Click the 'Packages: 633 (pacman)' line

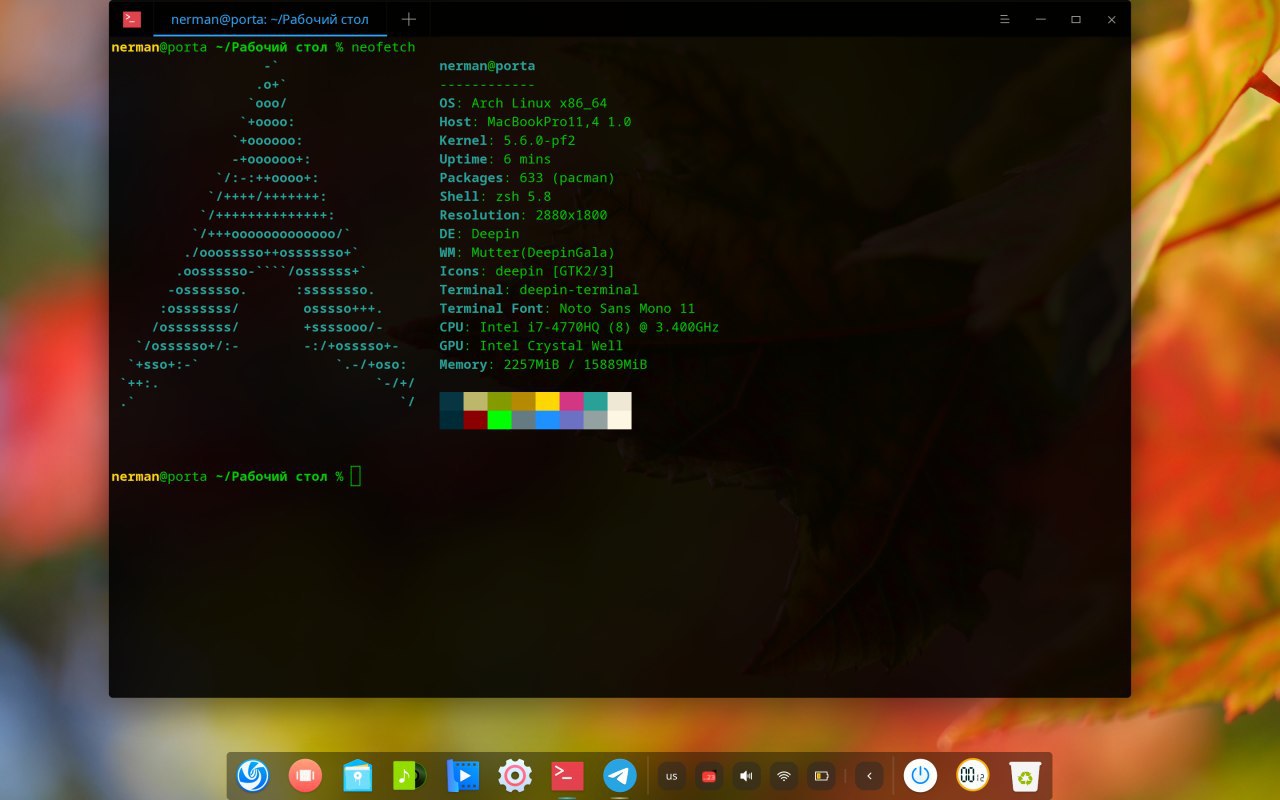[527, 178]
